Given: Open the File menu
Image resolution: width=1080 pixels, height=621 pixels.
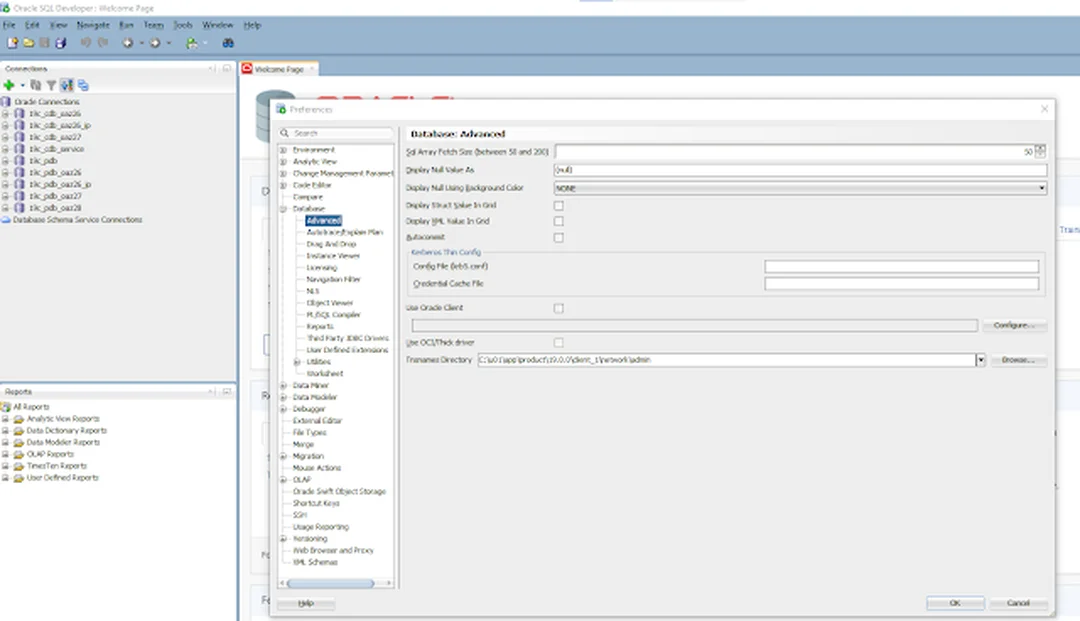Looking at the screenshot, I should click(x=9, y=25).
